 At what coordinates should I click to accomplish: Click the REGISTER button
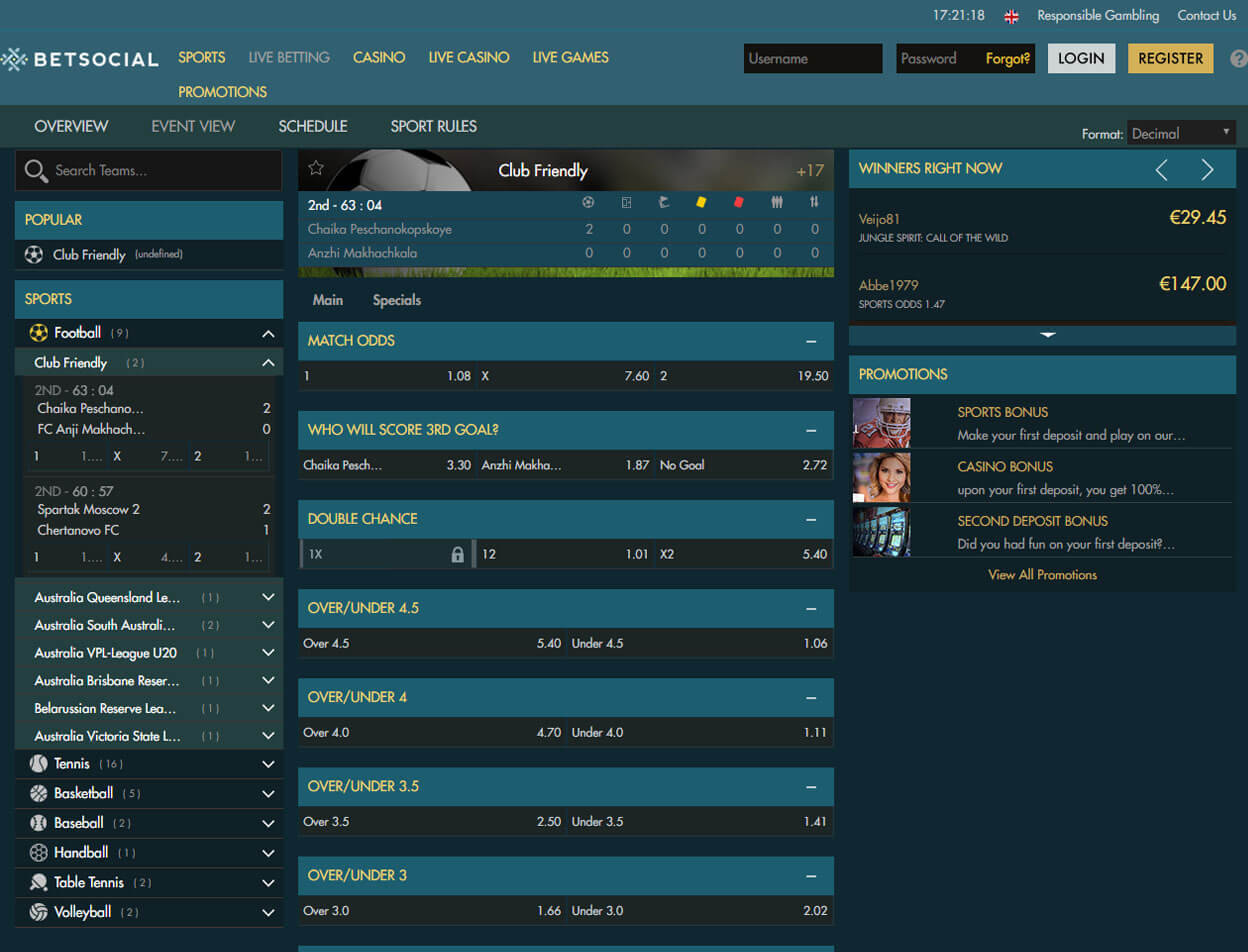tap(1171, 58)
